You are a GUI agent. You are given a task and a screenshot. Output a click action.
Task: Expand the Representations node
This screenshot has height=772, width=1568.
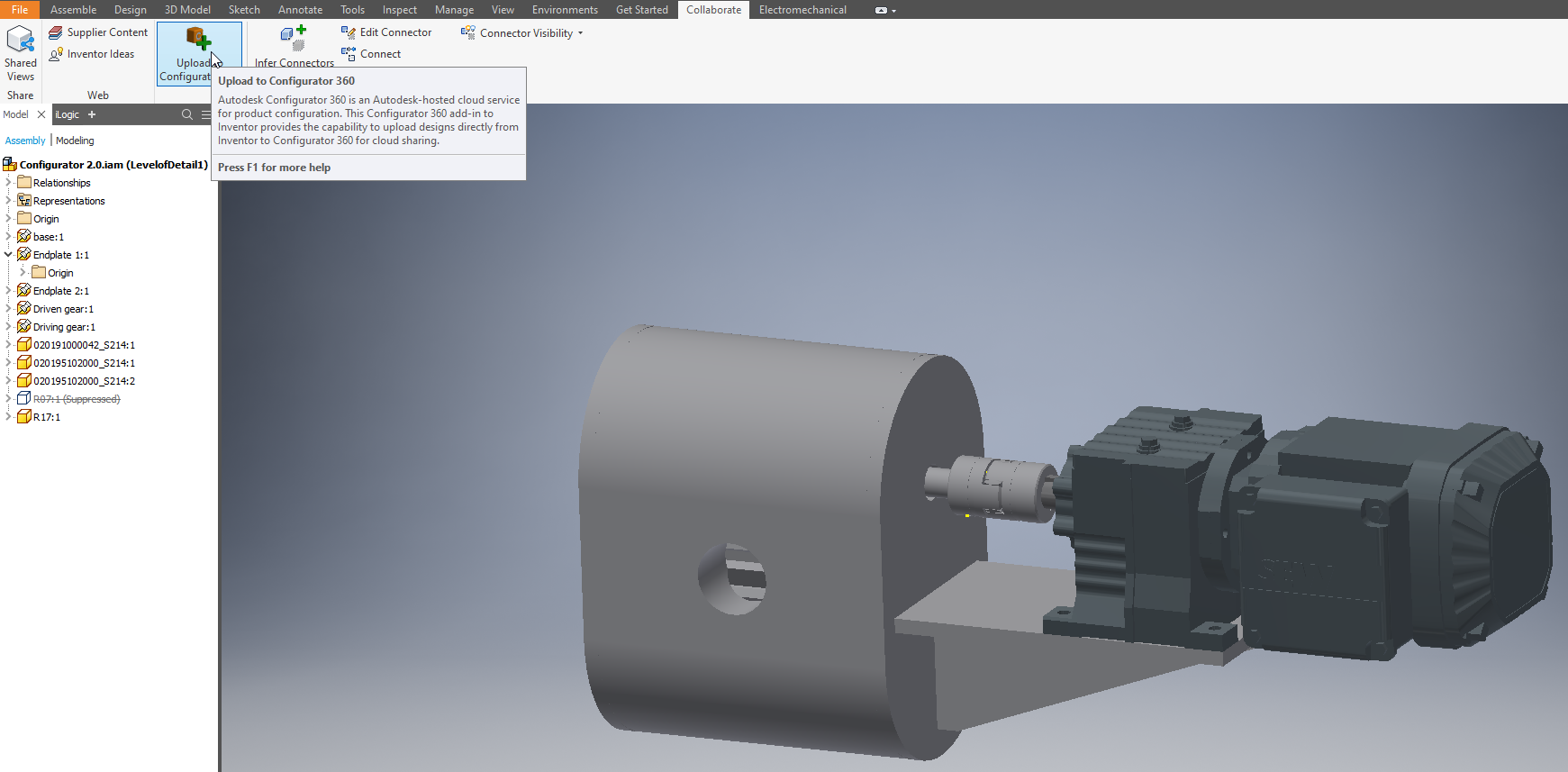tap(8, 200)
